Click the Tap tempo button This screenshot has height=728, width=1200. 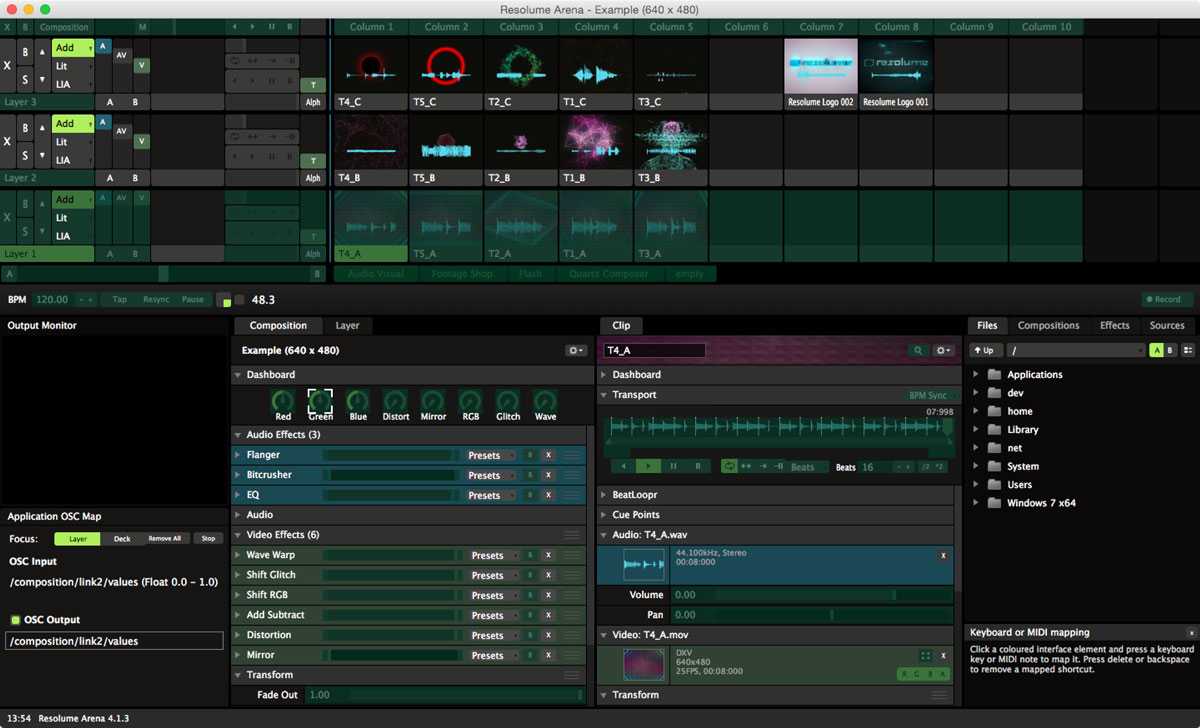(x=120, y=300)
